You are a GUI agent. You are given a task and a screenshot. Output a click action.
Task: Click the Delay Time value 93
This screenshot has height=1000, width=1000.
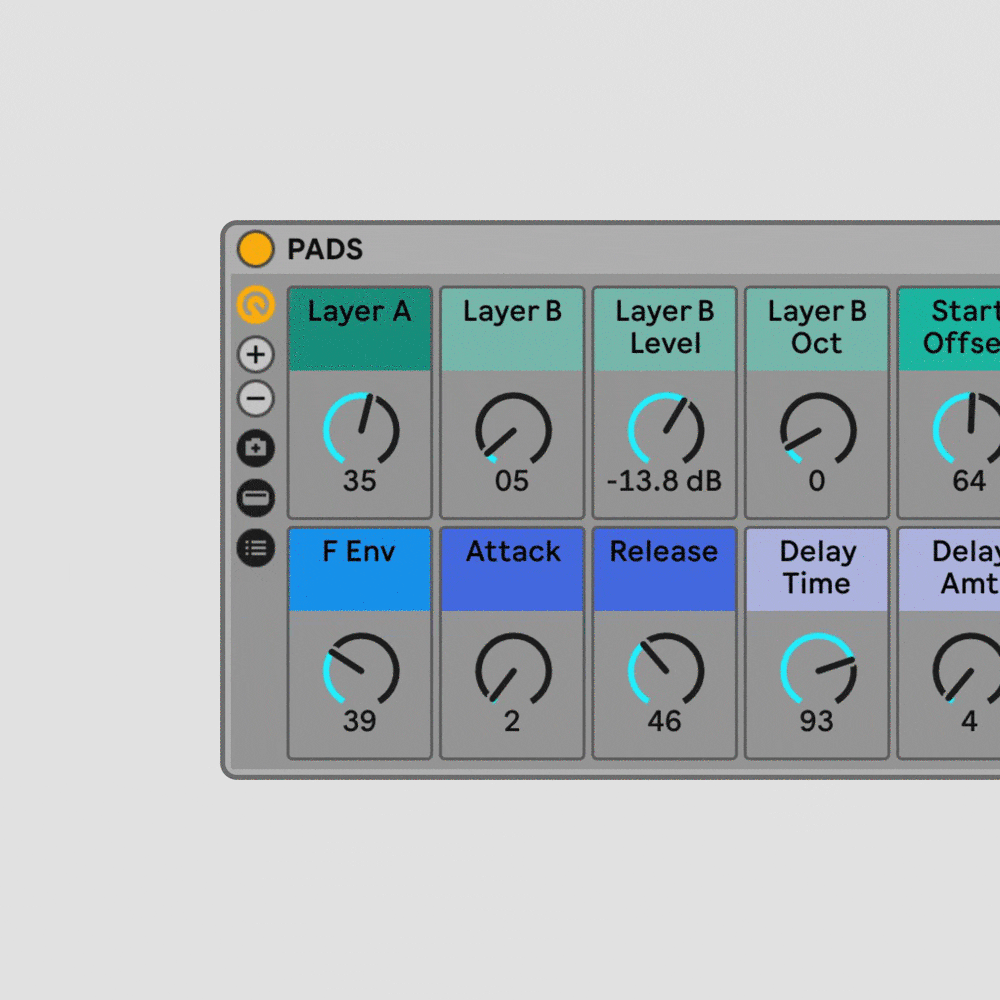pos(817,721)
